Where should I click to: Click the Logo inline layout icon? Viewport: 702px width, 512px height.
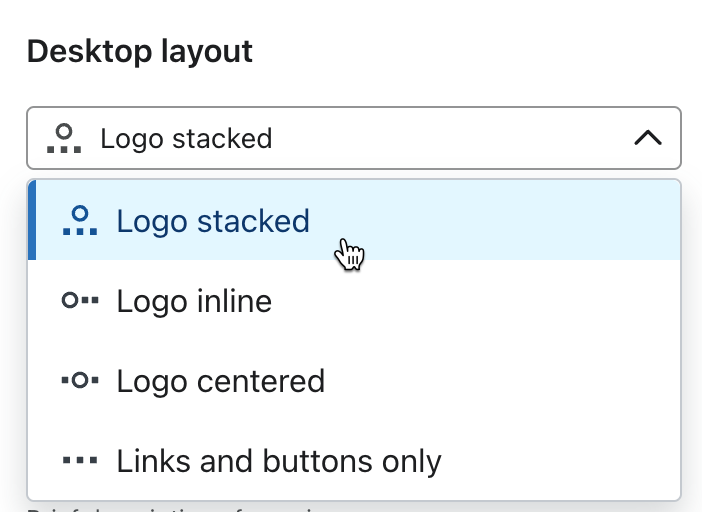(x=80, y=300)
